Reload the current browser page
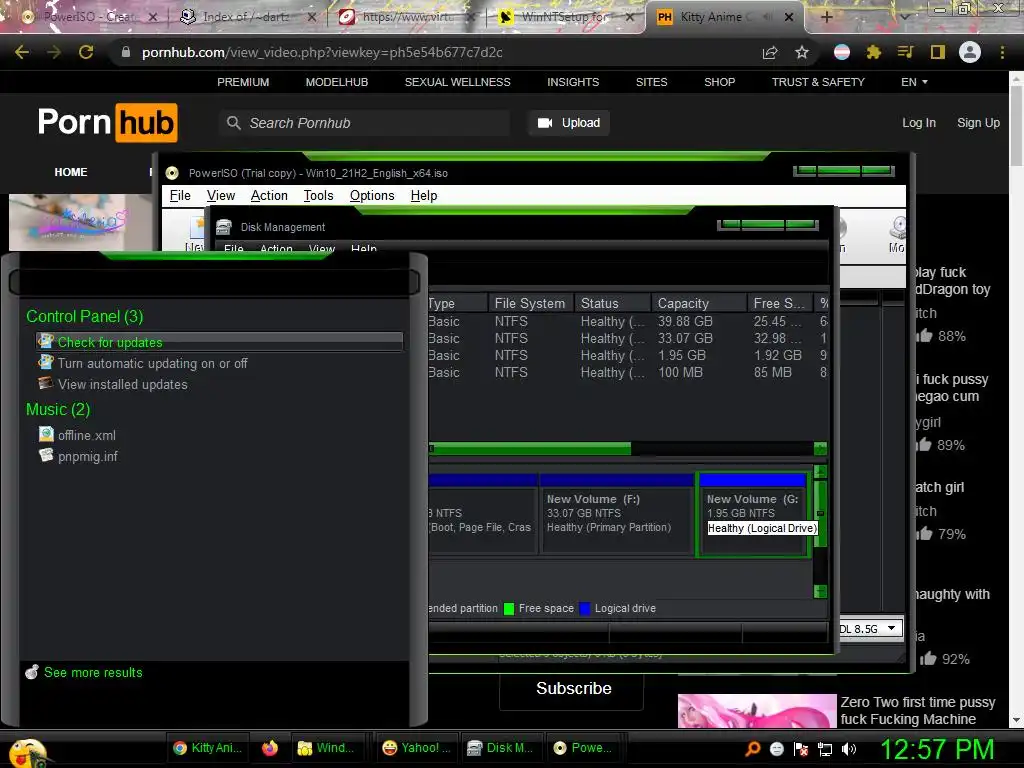The width and height of the screenshot is (1024, 768). (x=86, y=52)
